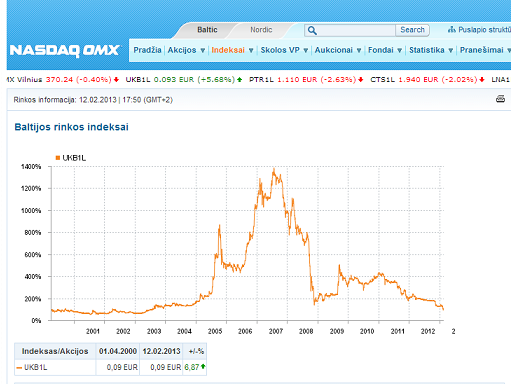Expand the Indeksai dropdown arrow
511x384 pixels.
(251, 50)
